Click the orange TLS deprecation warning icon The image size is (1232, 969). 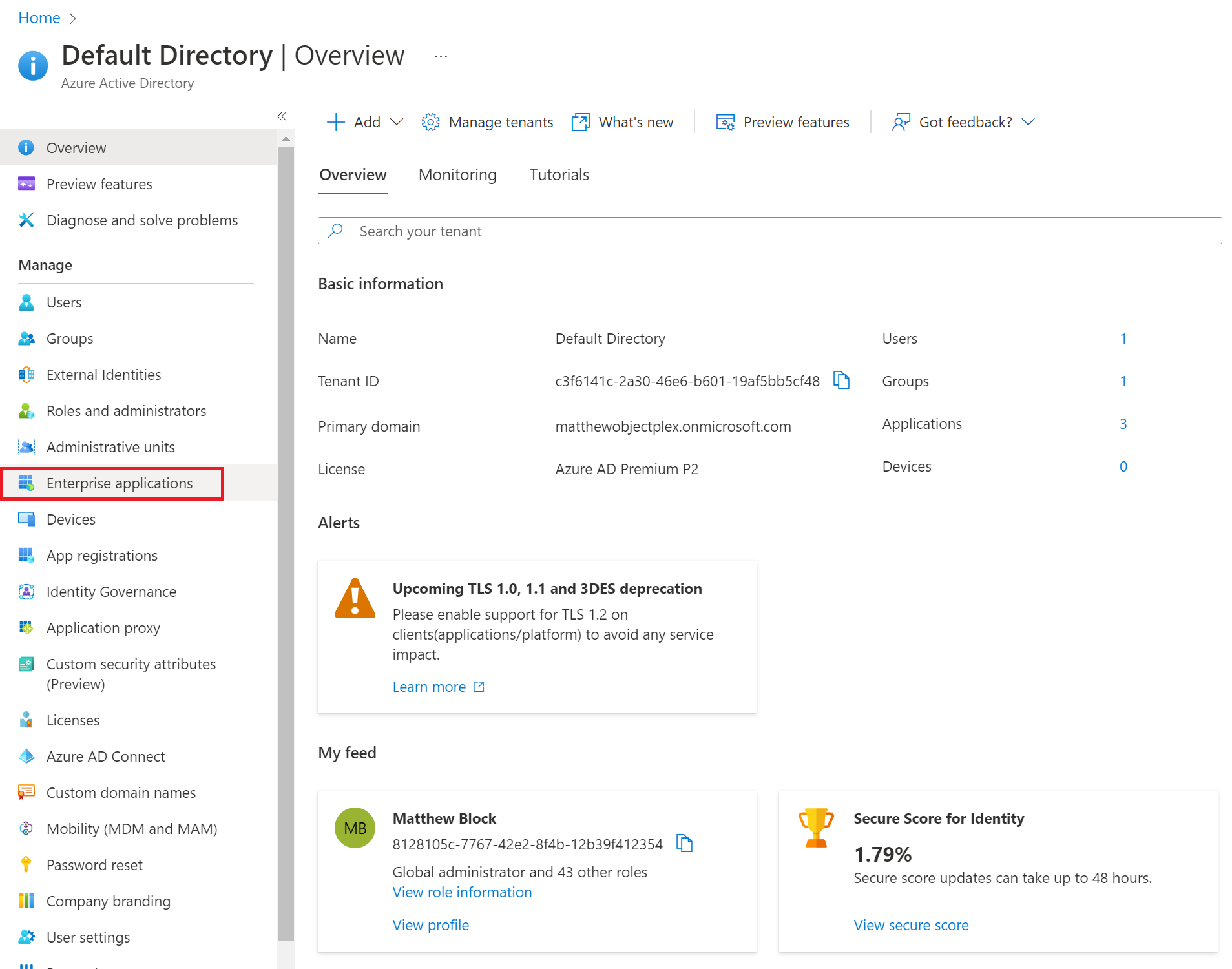[x=355, y=598]
